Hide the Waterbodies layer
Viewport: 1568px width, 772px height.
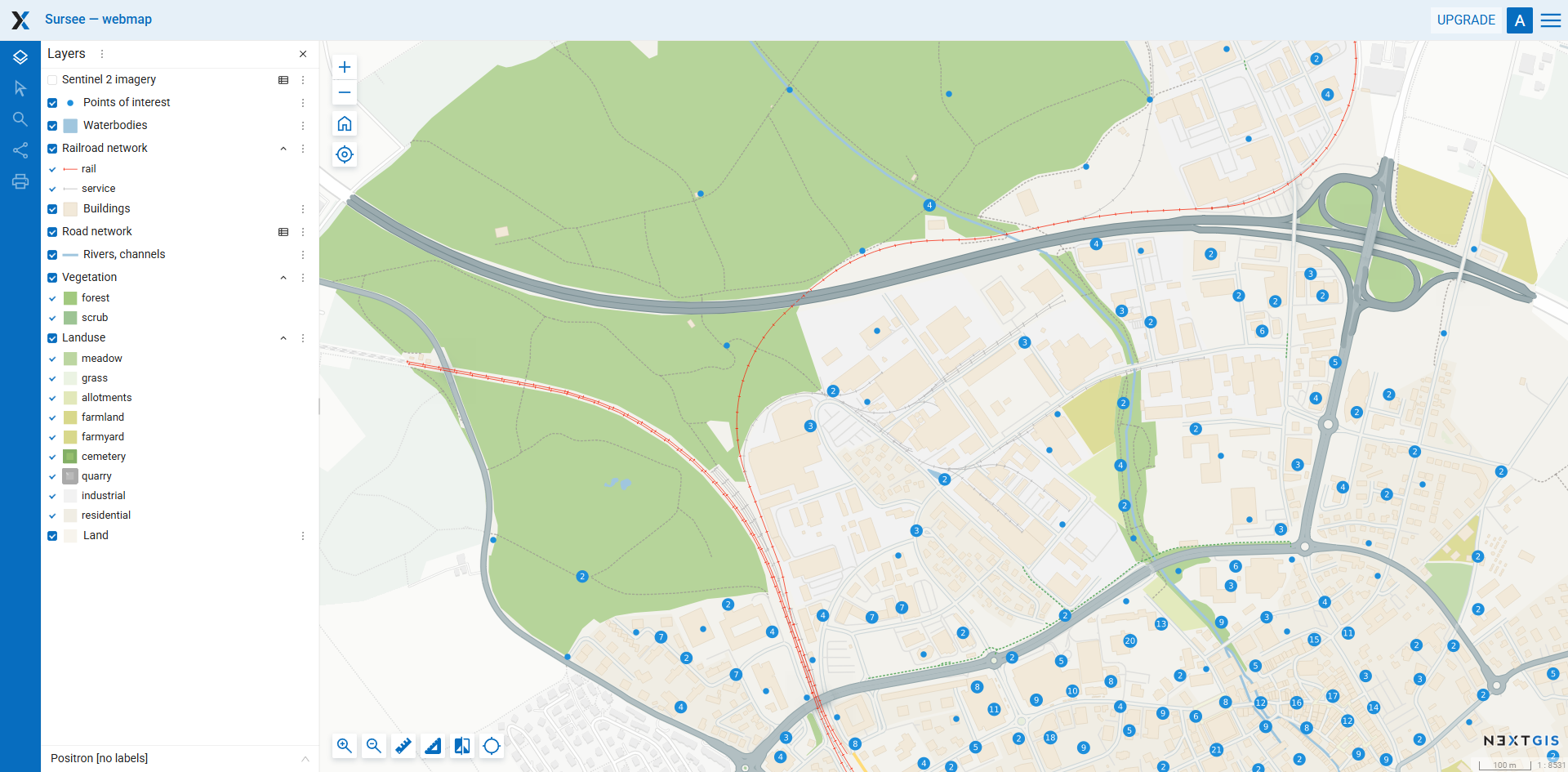52,126
